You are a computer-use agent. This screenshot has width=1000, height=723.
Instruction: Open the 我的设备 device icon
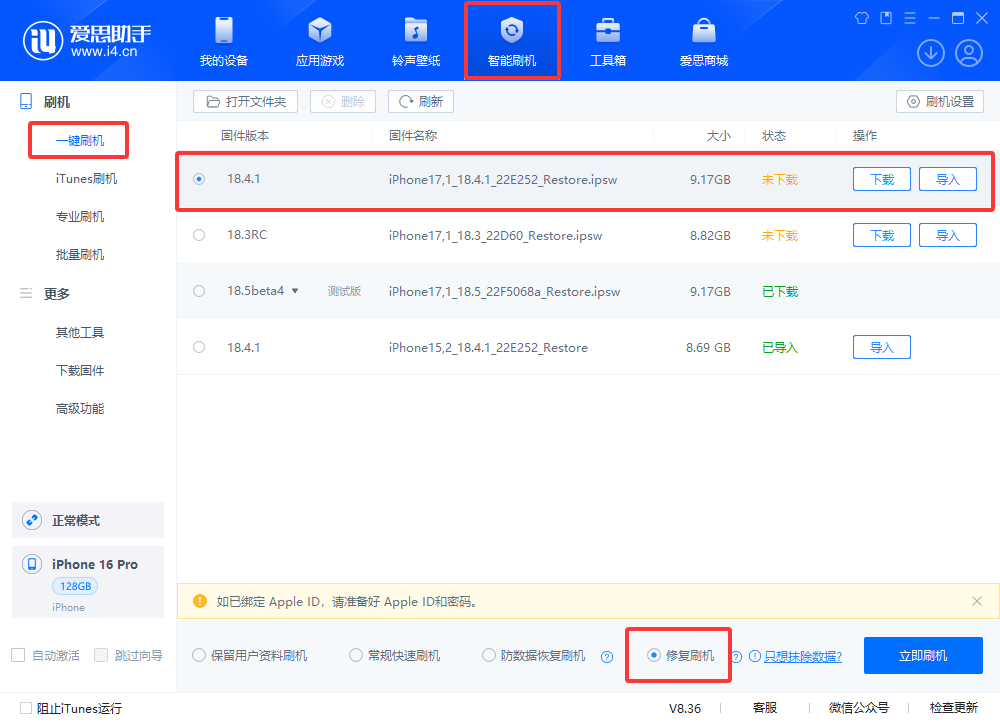pyautogui.click(x=223, y=31)
